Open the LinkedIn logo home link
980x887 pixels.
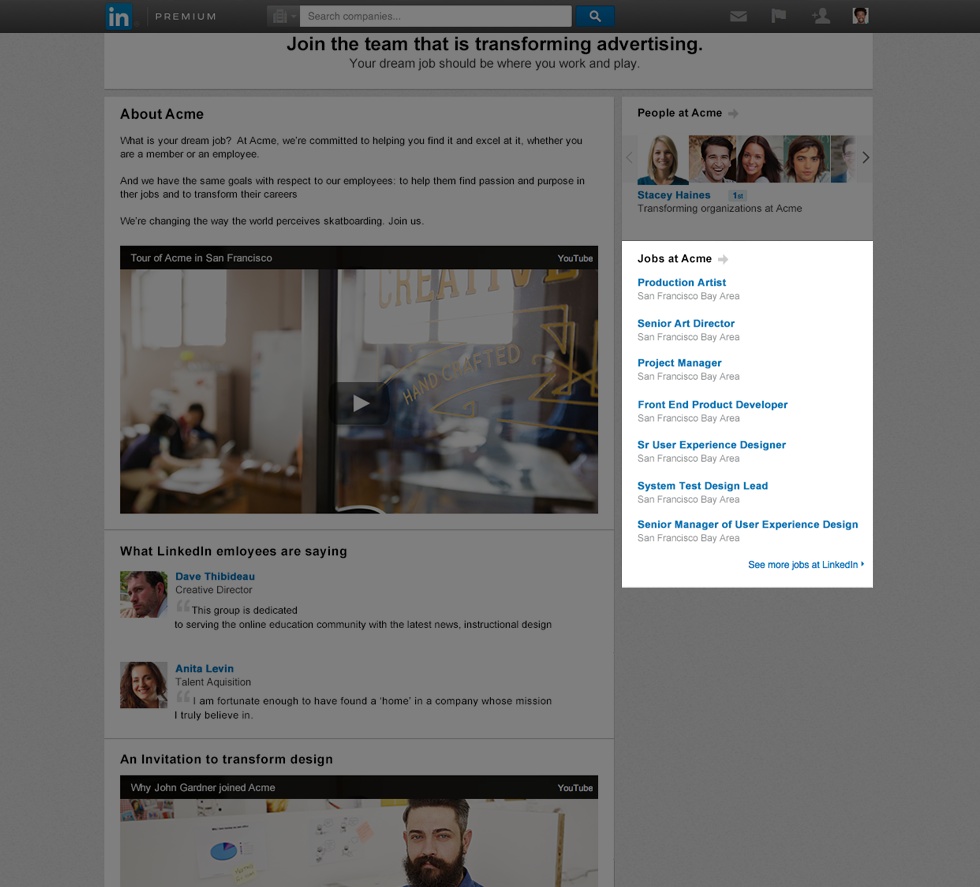[119, 16]
